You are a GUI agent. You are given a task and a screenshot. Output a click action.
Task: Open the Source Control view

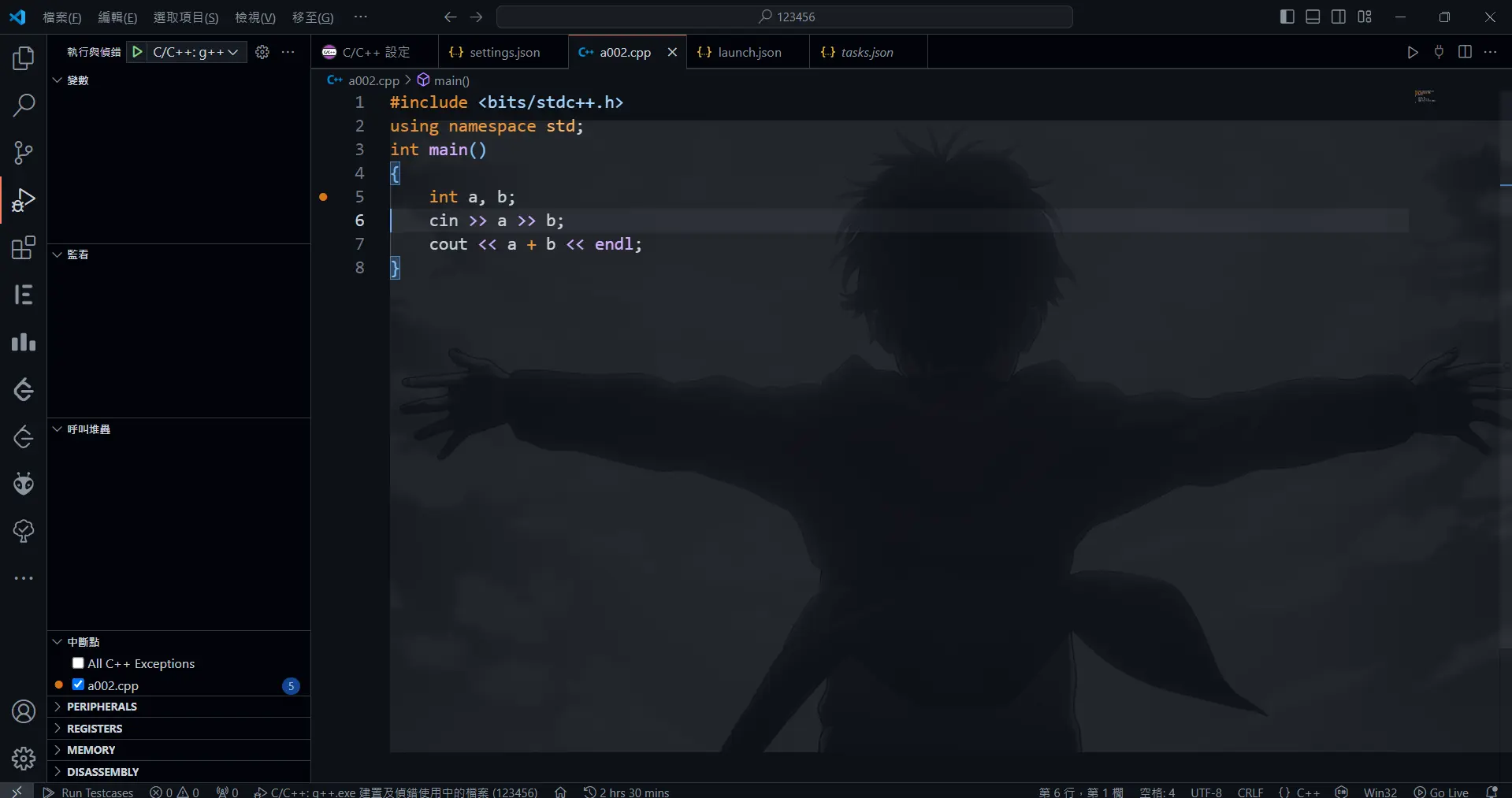coord(24,153)
